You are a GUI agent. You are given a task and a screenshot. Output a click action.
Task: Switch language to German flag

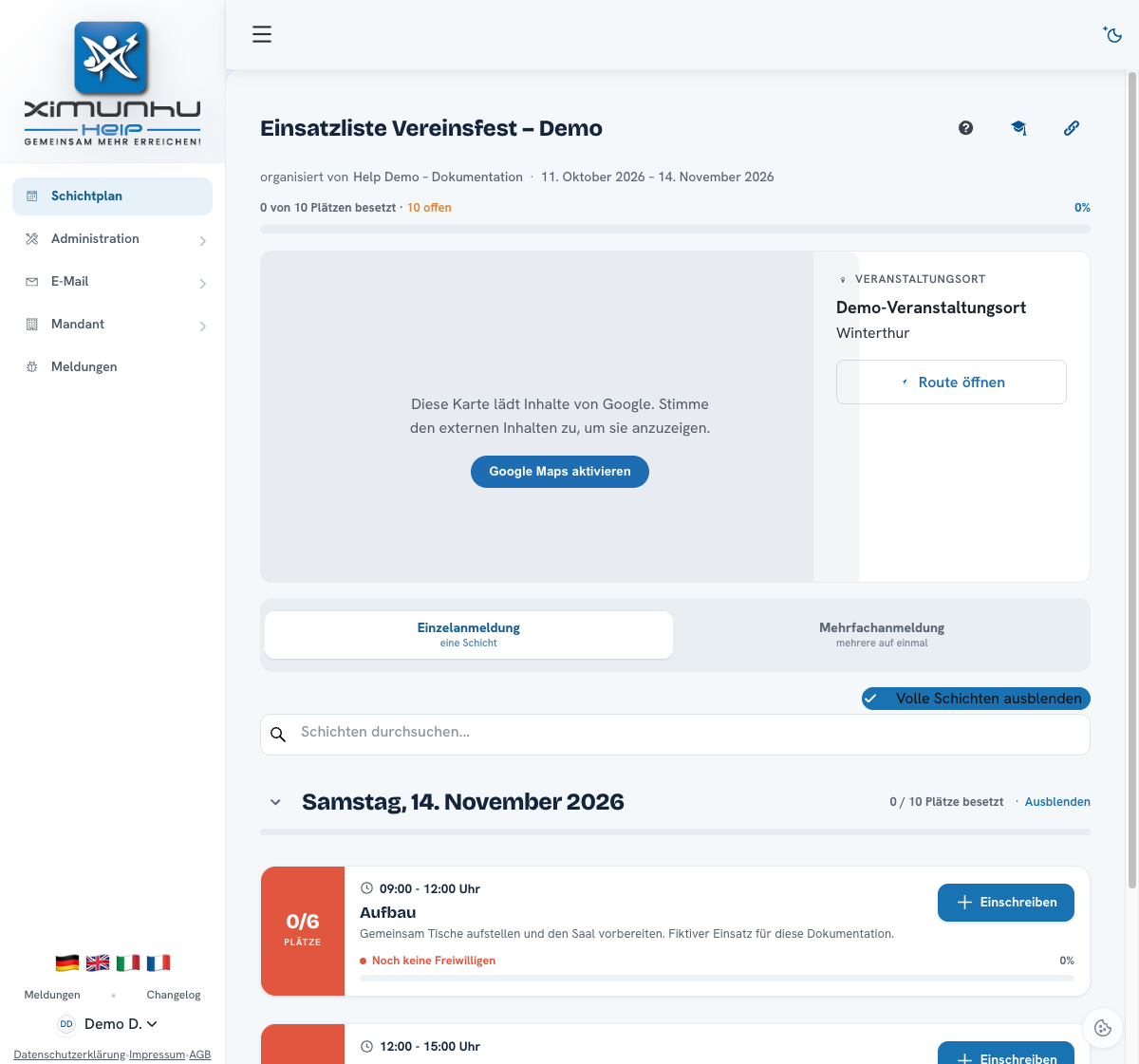(x=67, y=962)
